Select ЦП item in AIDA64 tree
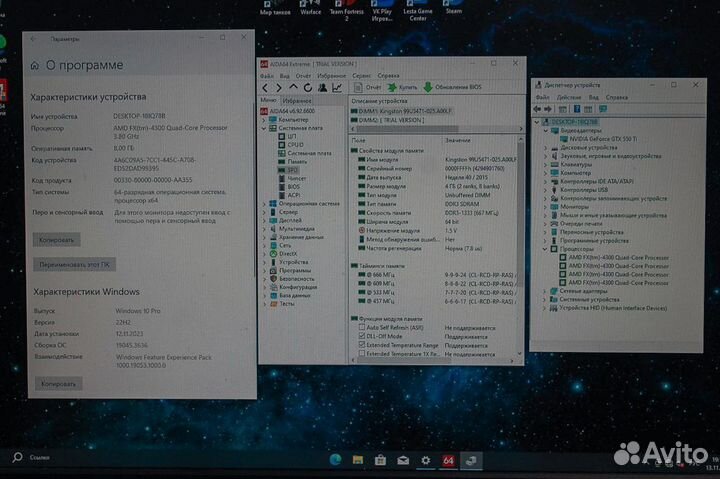The width and height of the screenshot is (720, 479). pyautogui.click(x=287, y=136)
